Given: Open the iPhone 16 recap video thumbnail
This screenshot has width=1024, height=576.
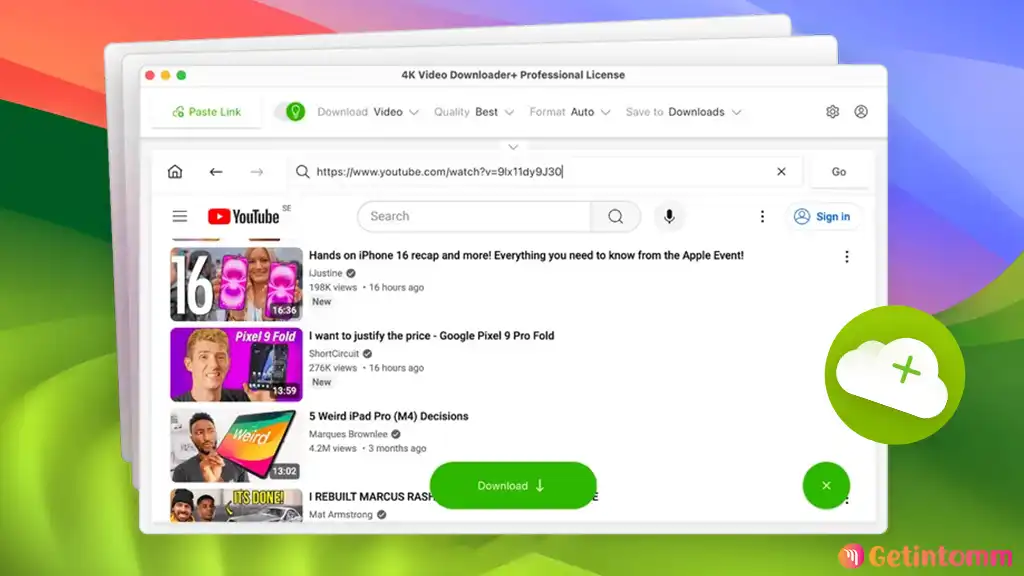Looking at the screenshot, I should 236,283.
